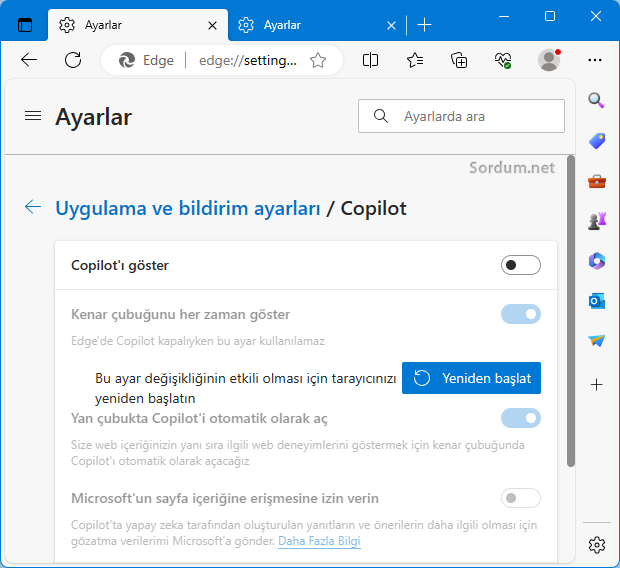Minimize the Edge window
This screenshot has width=620, height=568.
point(504,17)
